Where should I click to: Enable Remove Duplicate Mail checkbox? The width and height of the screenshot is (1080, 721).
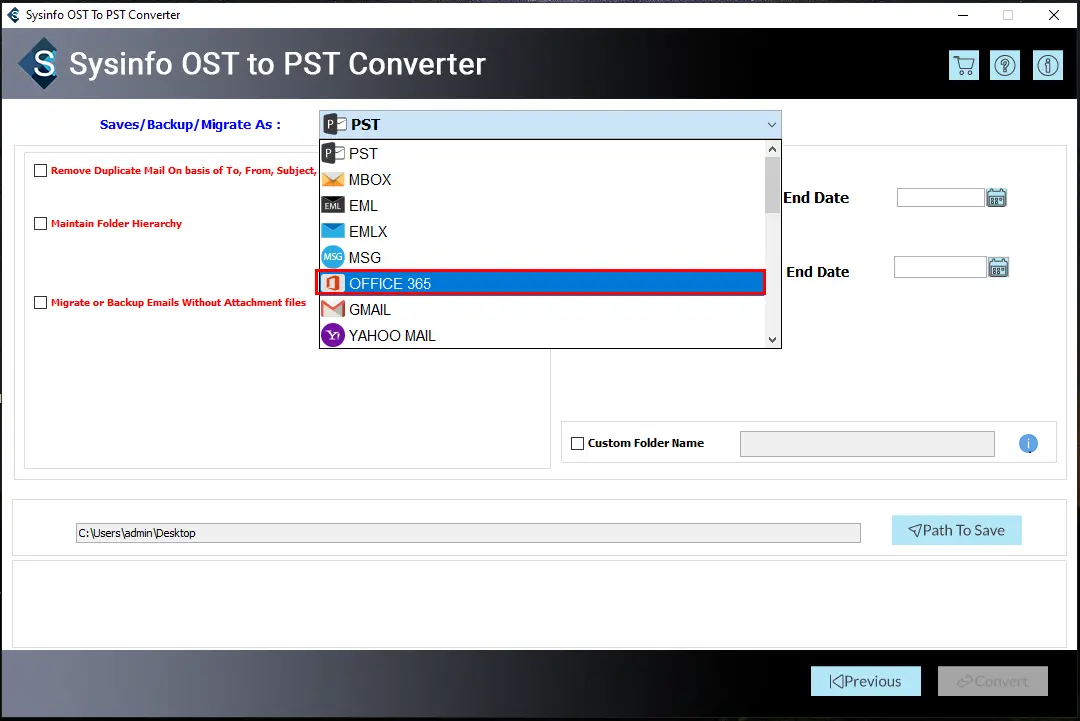pos(41,170)
